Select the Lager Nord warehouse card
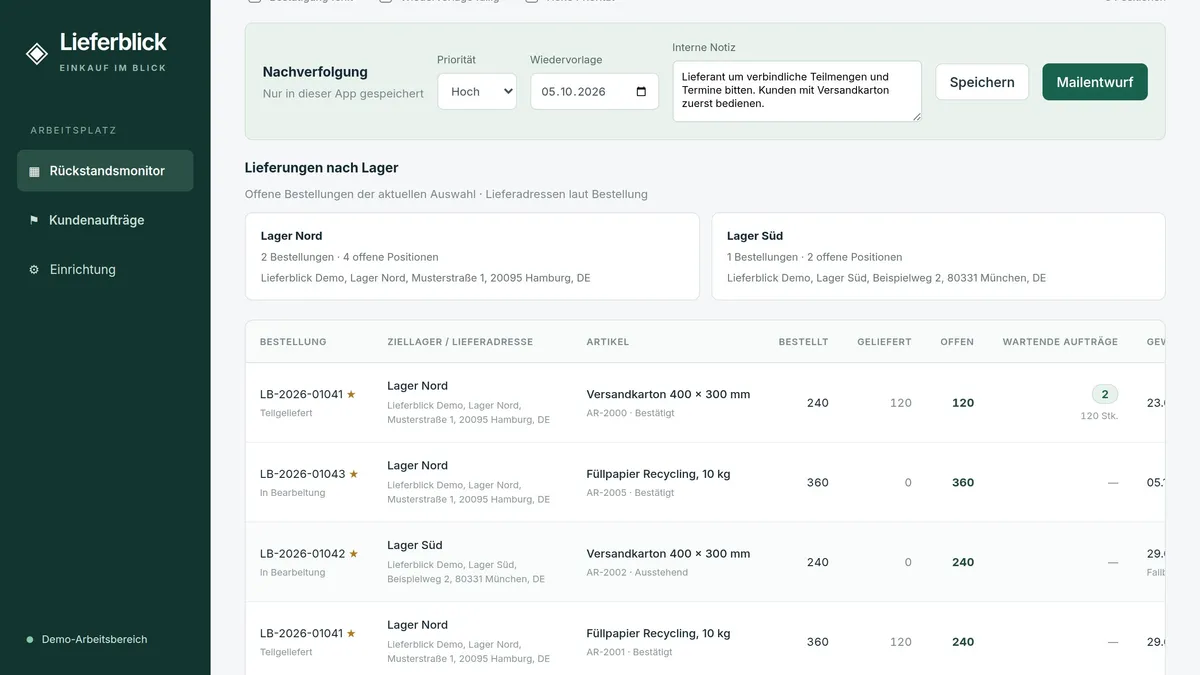 [x=472, y=256]
